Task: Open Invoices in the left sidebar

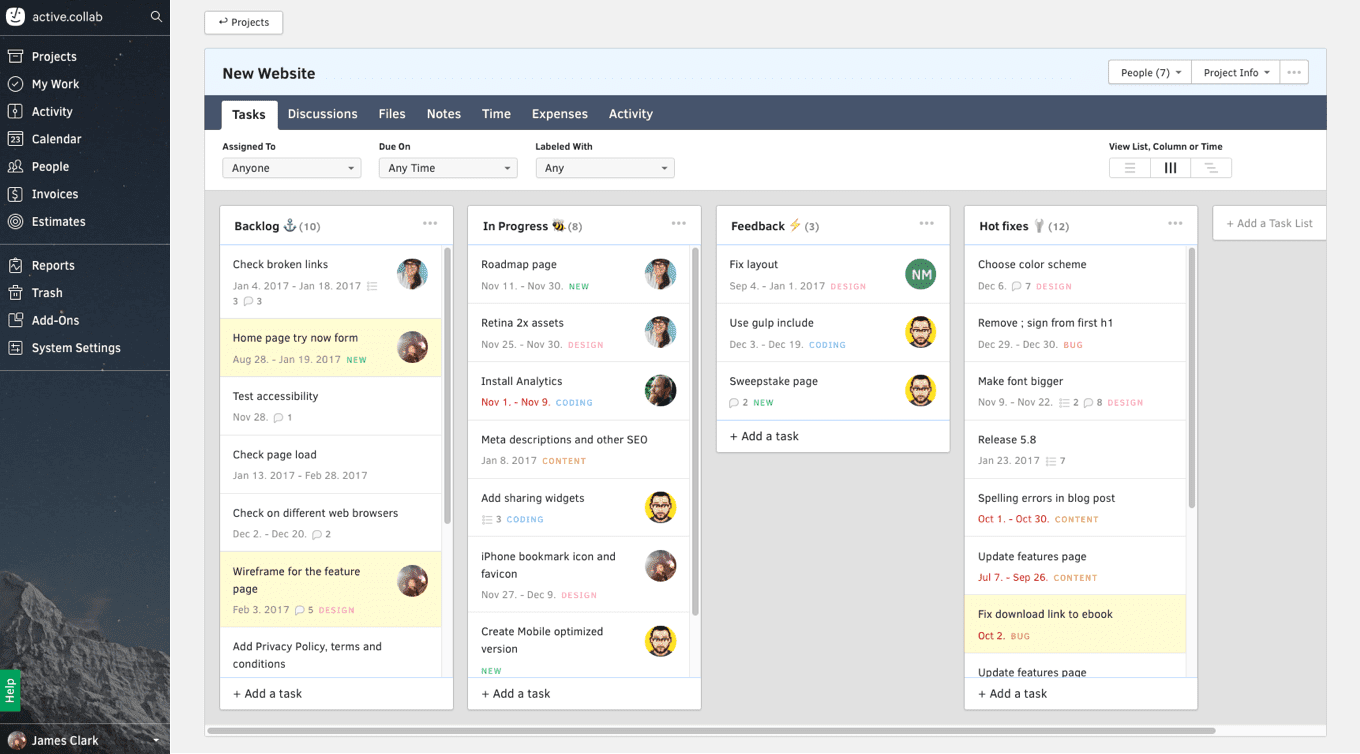Action: pyautogui.click(x=54, y=194)
